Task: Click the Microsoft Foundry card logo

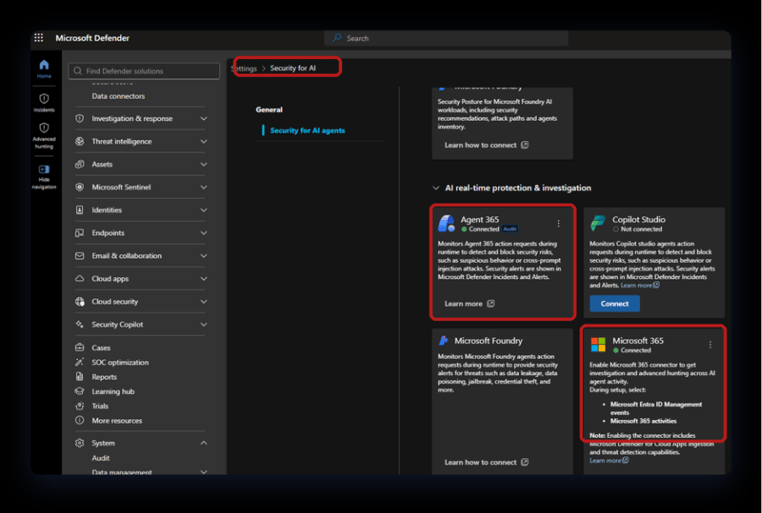Action: click(443, 341)
